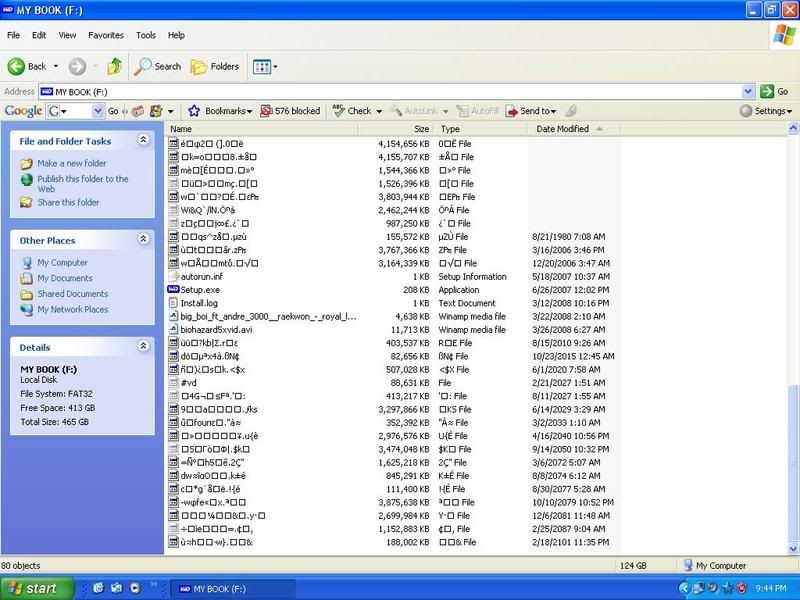Screen dimensions: 800x600
Task: Click the Back navigation button
Action: (x=27, y=66)
